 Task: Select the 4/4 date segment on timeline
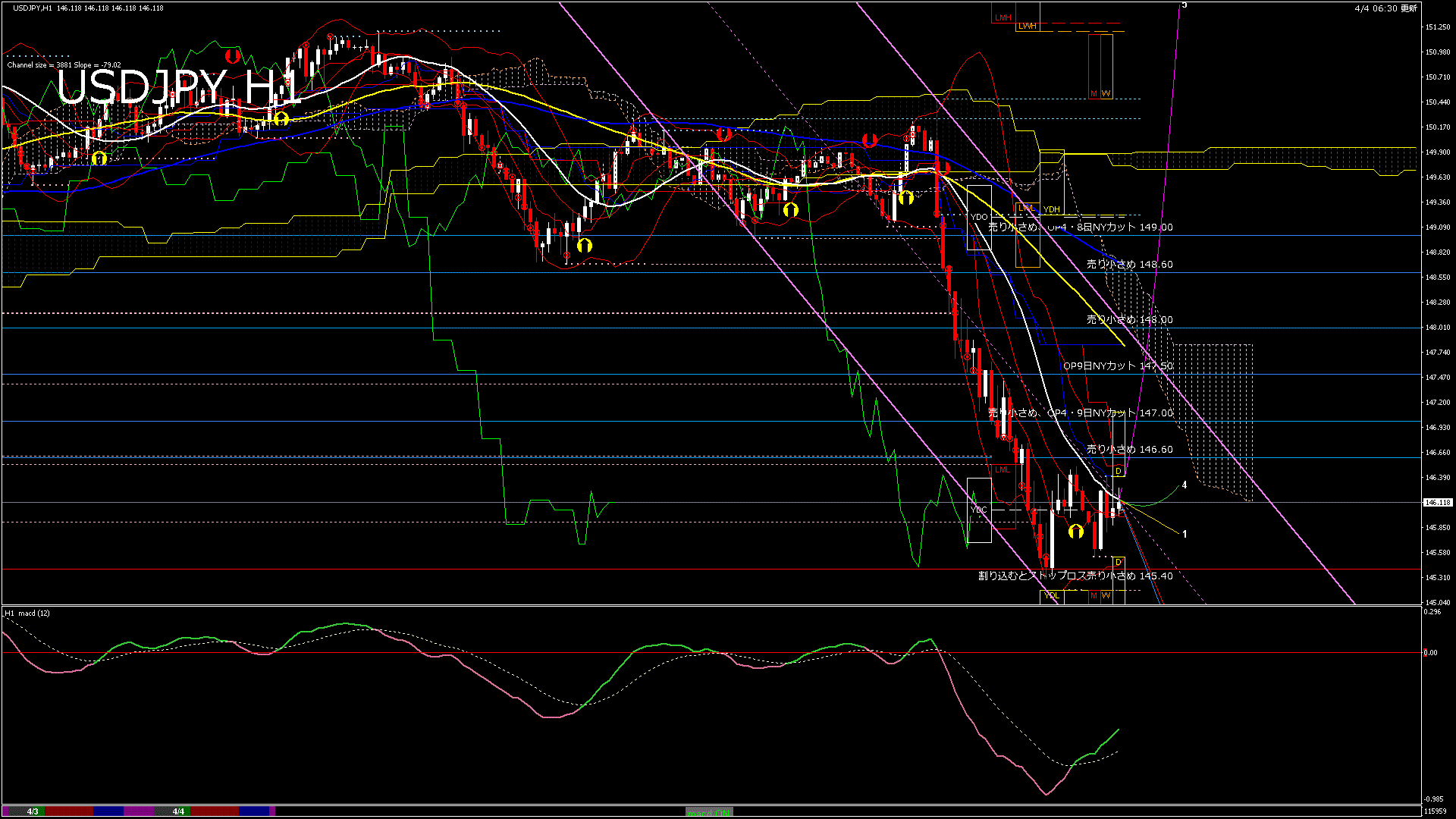pyautogui.click(x=178, y=811)
